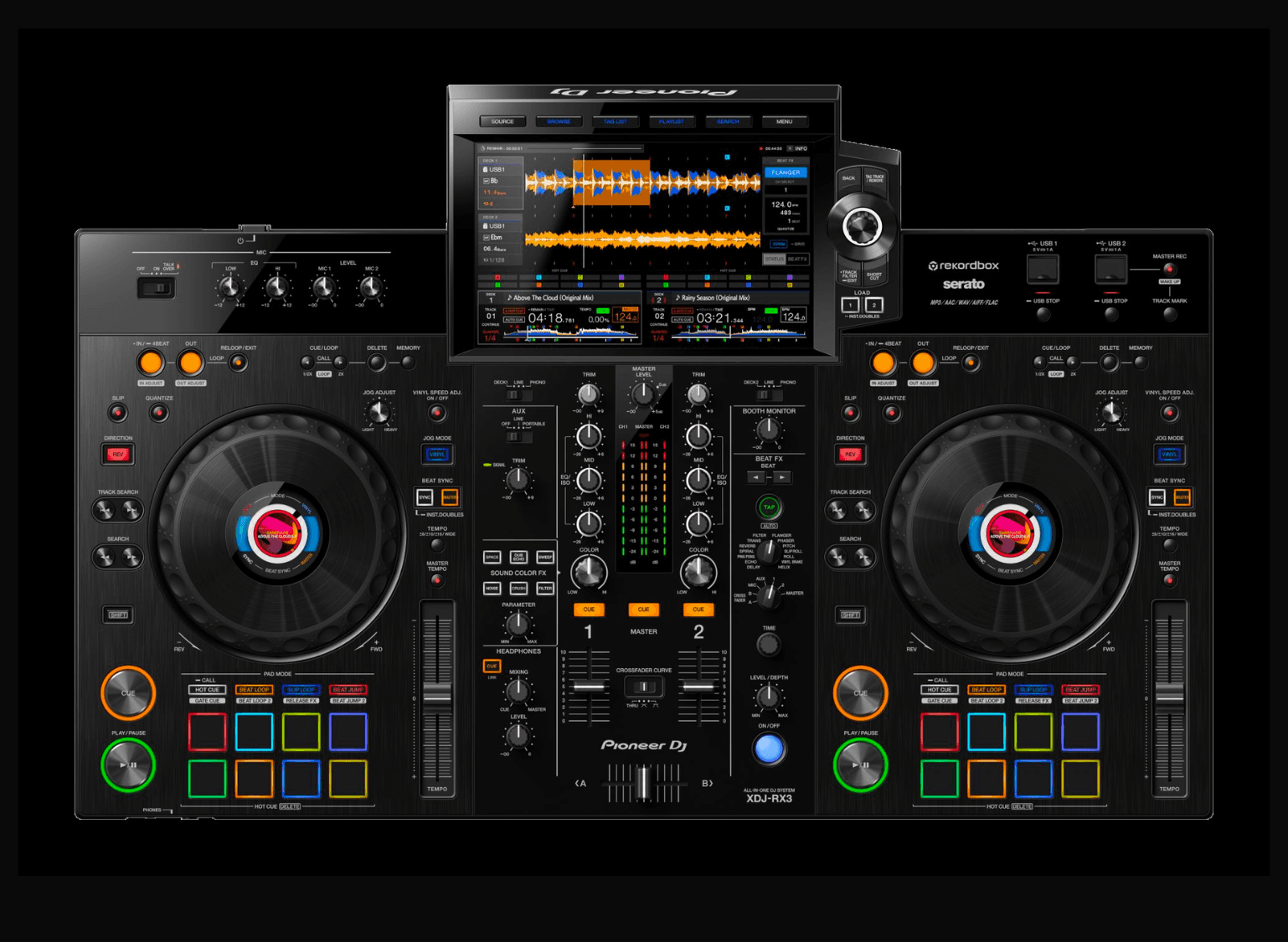The height and width of the screenshot is (942, 1288).
Task: Flip the AUX OFF/LINE/PORTABLE switch
Action: pos(518,436)
